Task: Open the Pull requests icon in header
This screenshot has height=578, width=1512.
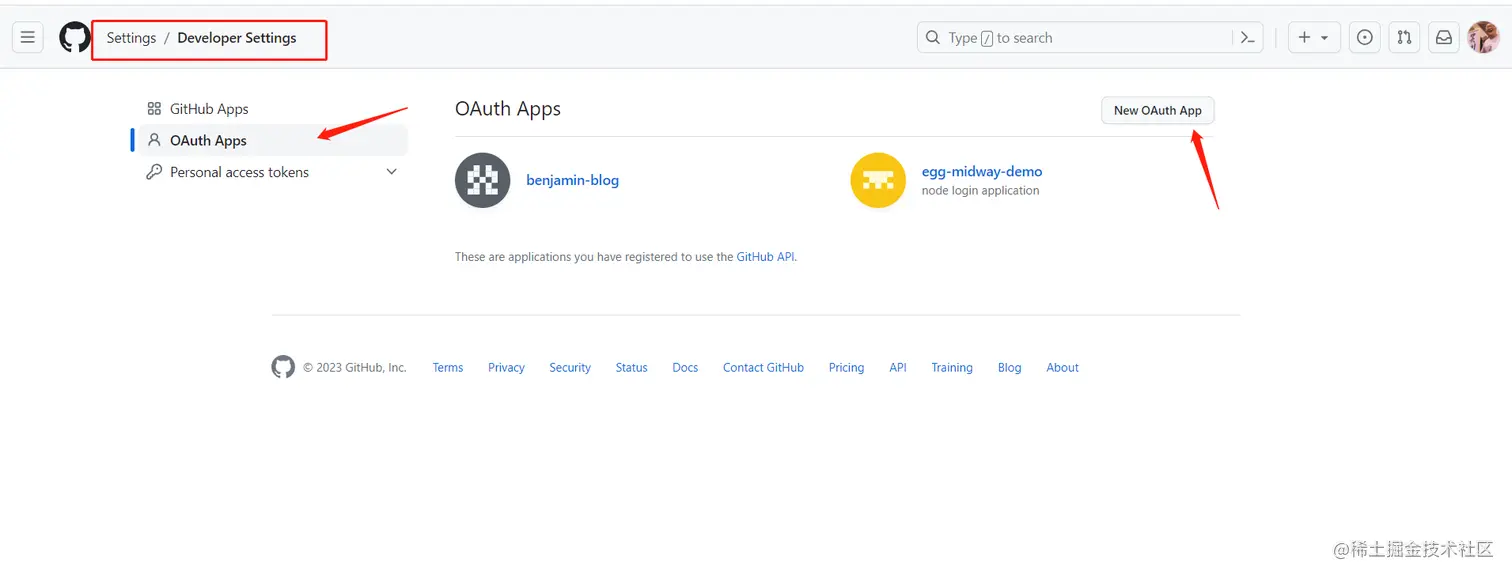Action: [1404, 38]
